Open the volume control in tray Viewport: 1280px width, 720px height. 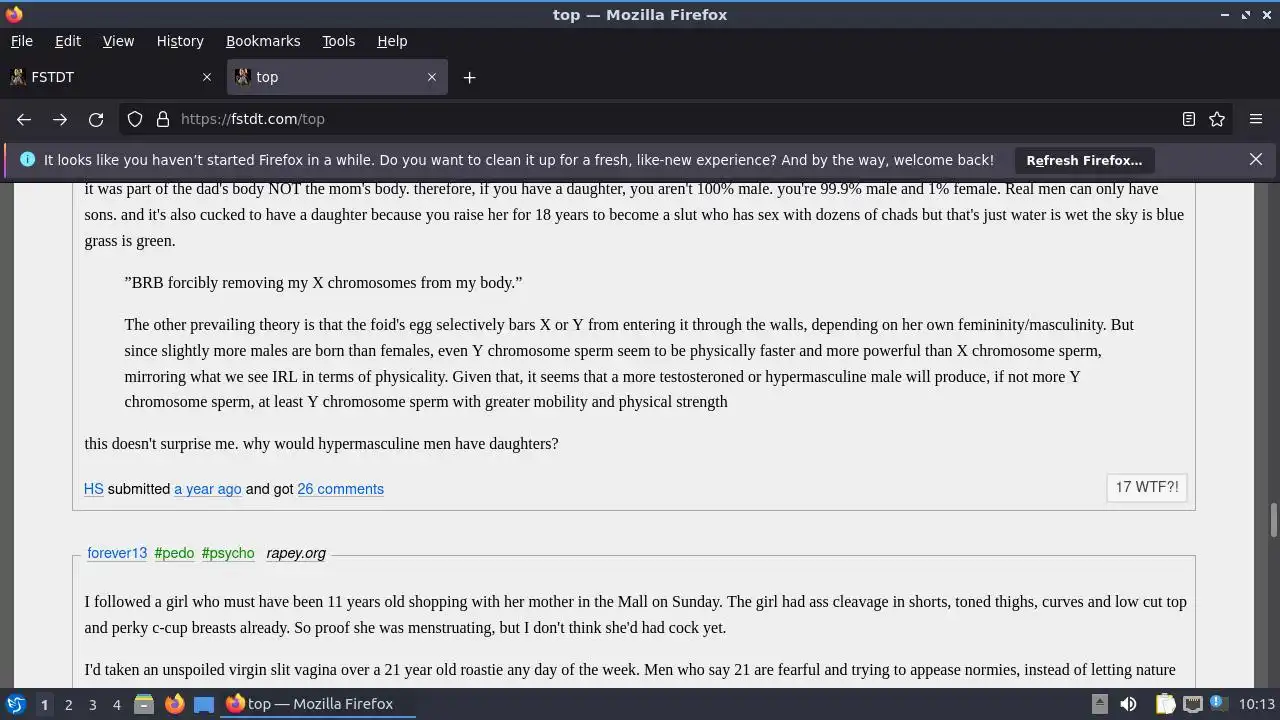coord(1128,704)
